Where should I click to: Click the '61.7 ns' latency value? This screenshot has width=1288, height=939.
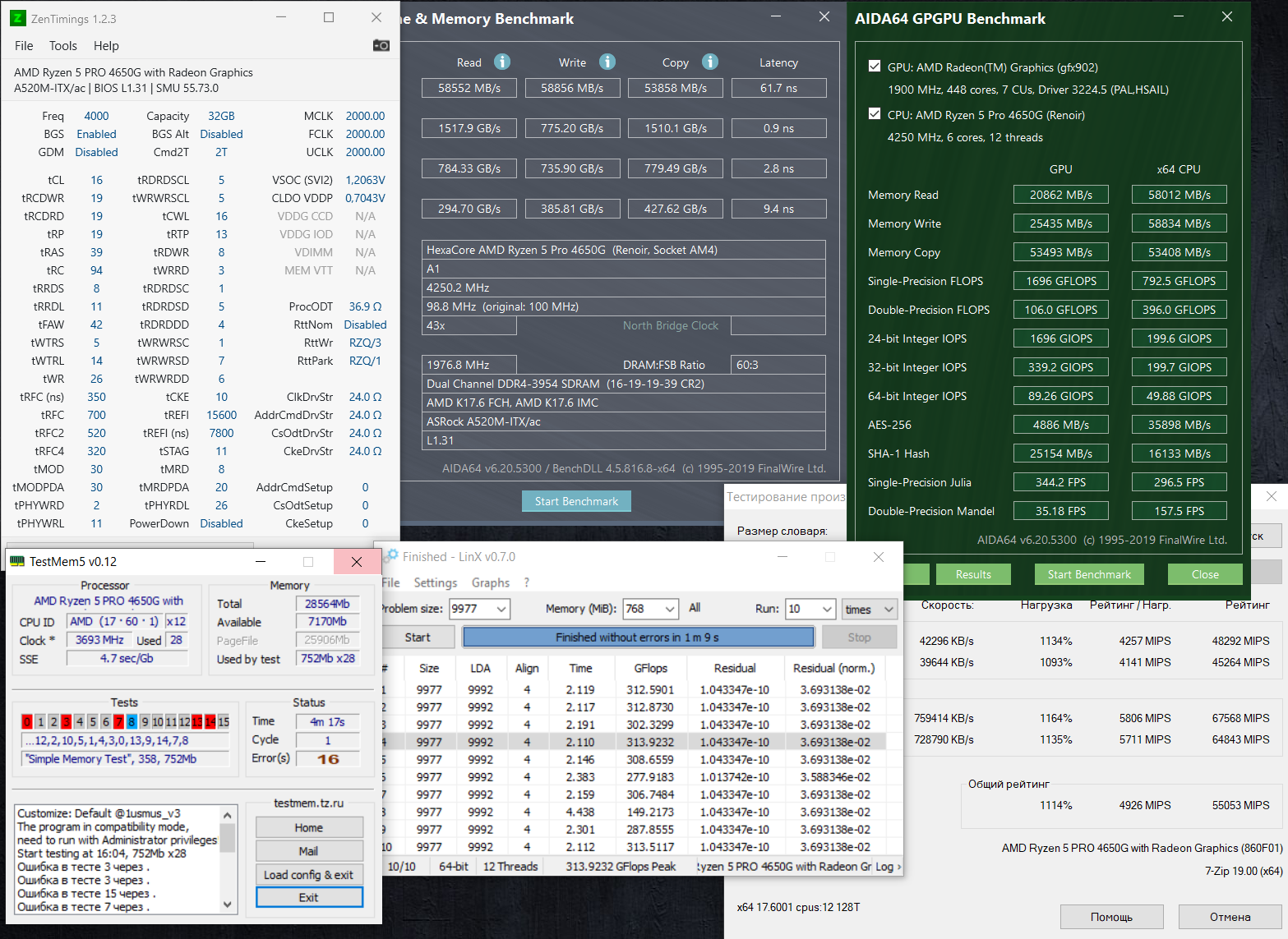click(x=778, y=88)
